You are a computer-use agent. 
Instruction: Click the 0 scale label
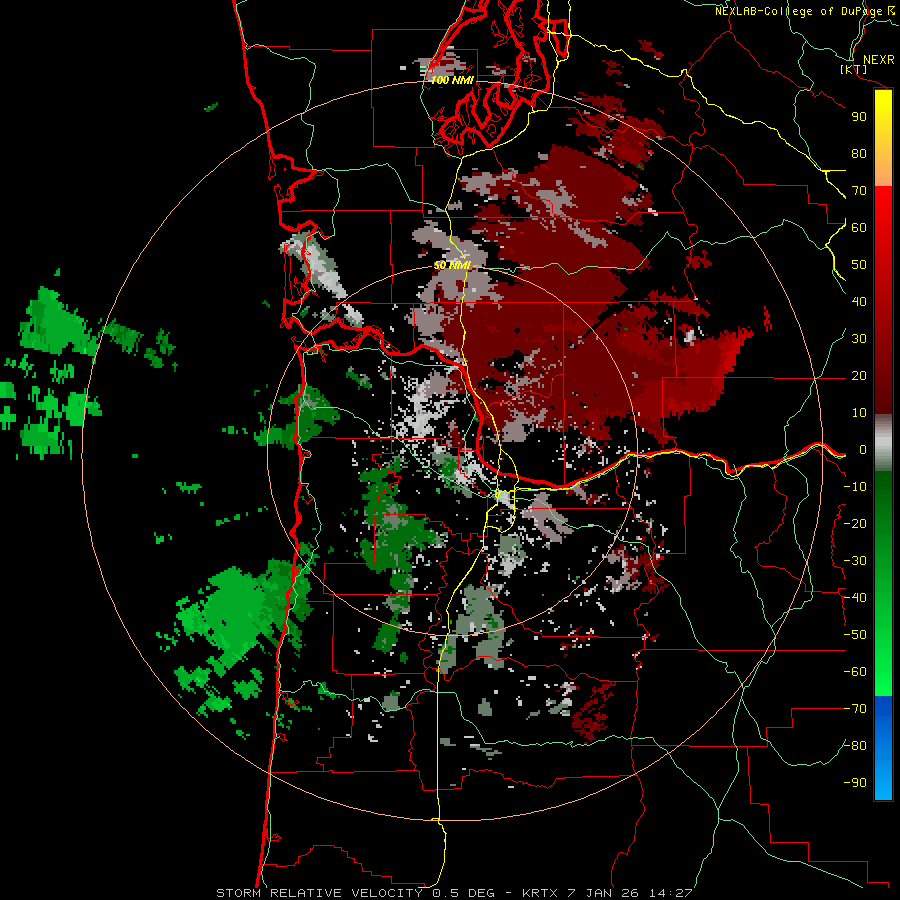[863, 449]
